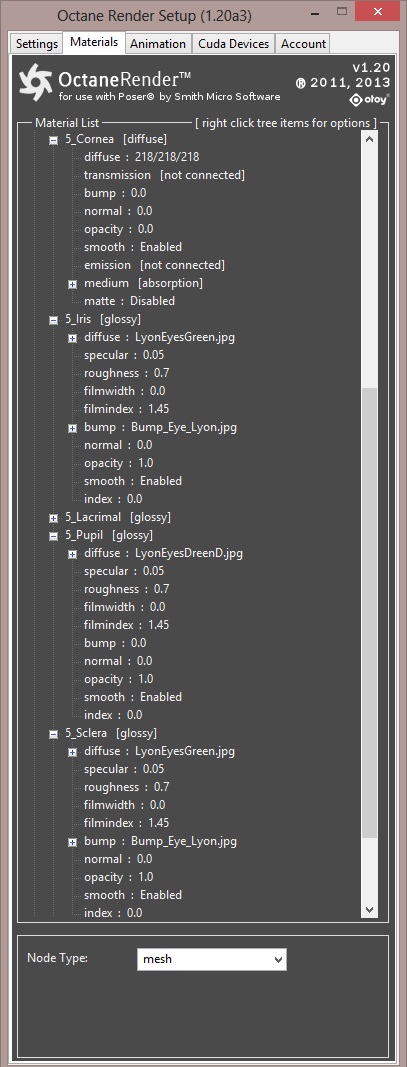Image resolution: width=407 pixels, height=1067 pixels.
Task: Select 5_Cornea opacity : 0.0 row
Action: coord(118,229)
